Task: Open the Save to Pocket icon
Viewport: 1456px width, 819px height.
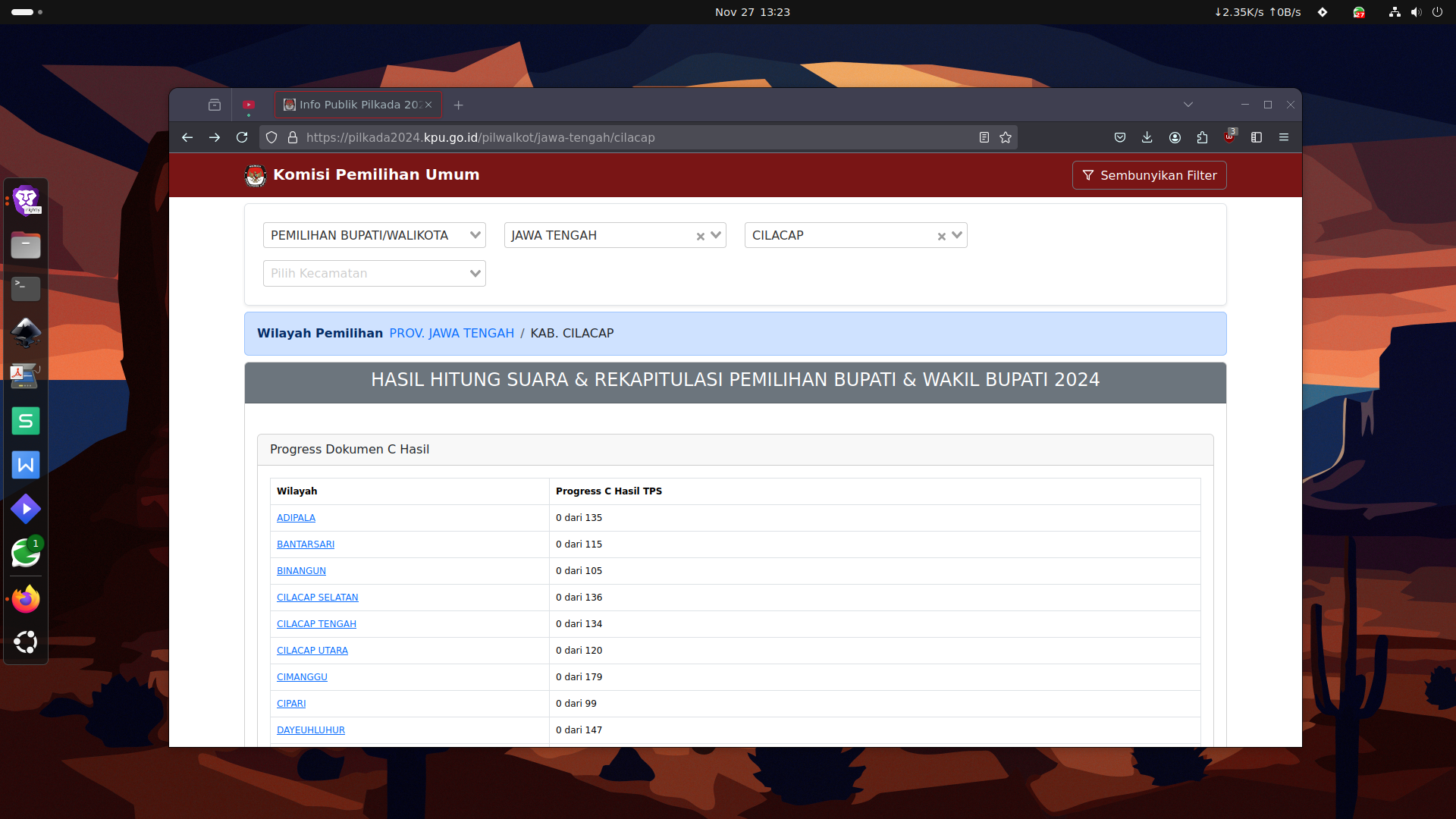Action: click(x=1119, y=137)
